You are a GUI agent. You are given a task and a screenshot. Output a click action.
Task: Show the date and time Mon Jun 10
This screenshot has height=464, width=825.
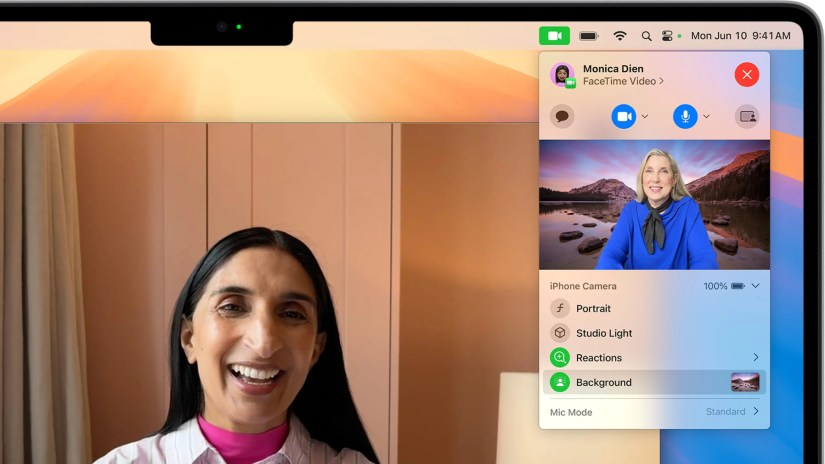click(740, 36)
